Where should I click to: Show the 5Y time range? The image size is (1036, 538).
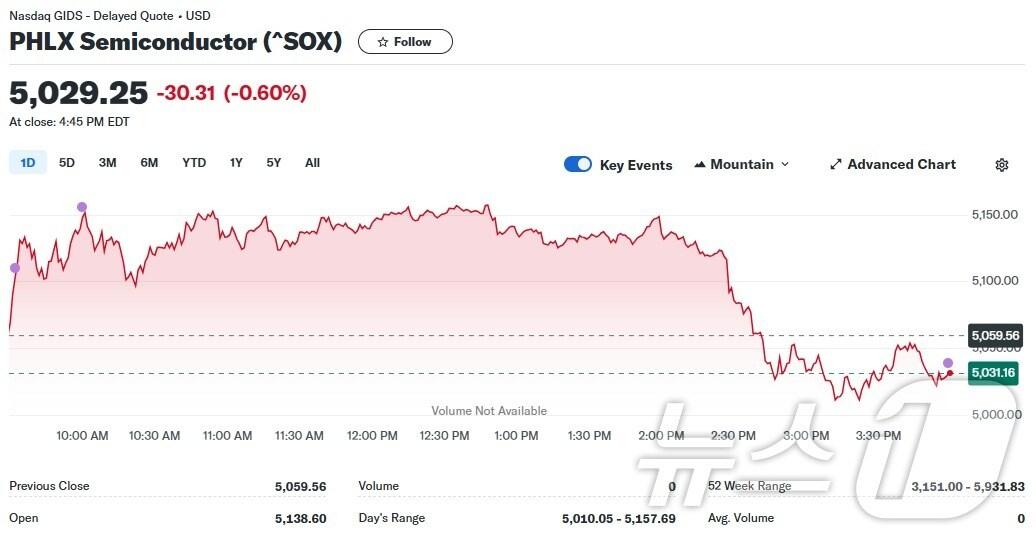click(x=274, y=163)
